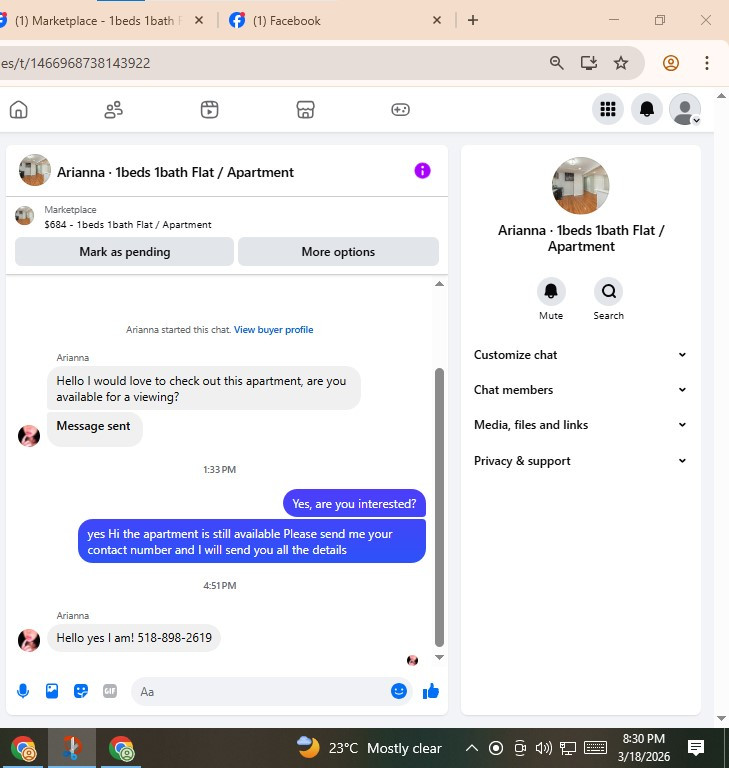Click the 'yes Hi the apartment is still available' message
This screenshot has height=768, width=729.
pos(252,541)
